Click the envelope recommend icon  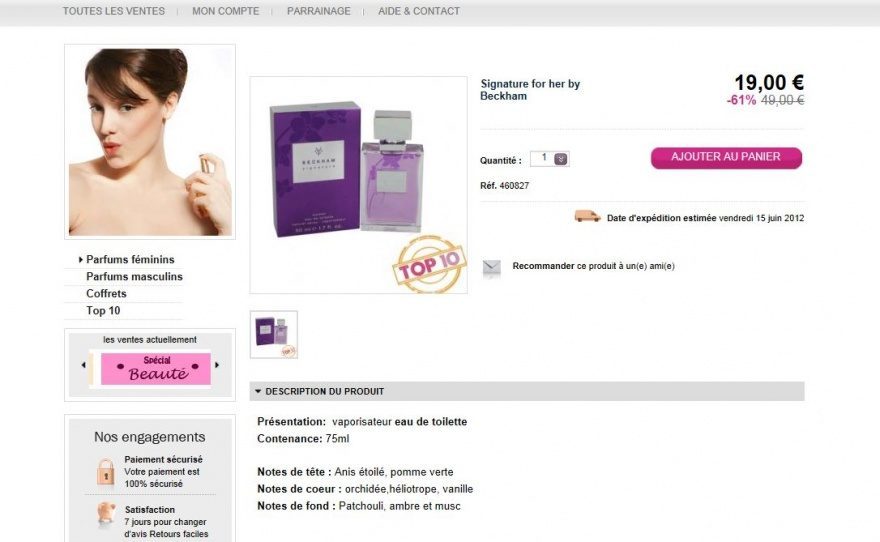coord(492,268)
